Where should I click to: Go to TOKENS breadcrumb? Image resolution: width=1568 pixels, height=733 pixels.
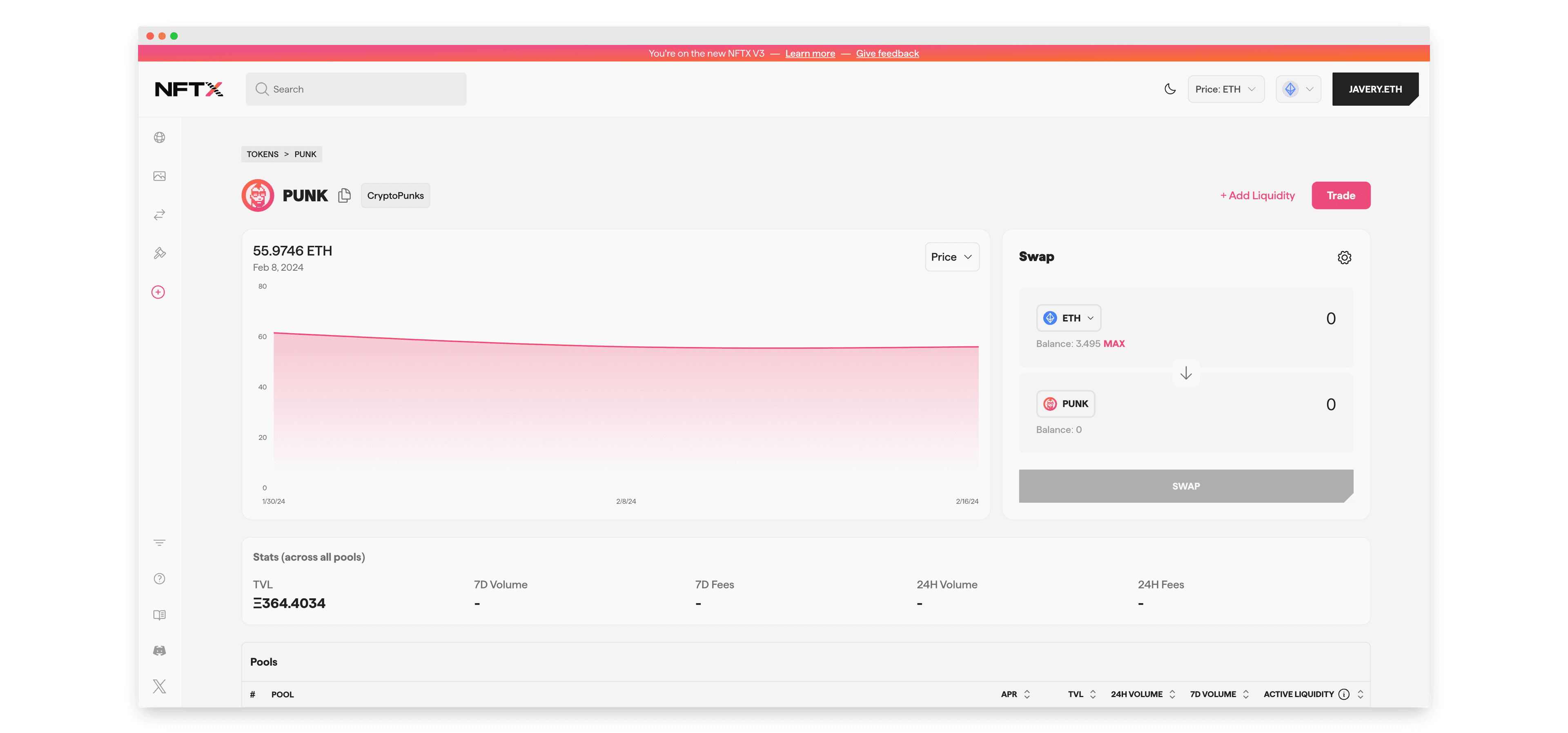(x=262, y=154)
